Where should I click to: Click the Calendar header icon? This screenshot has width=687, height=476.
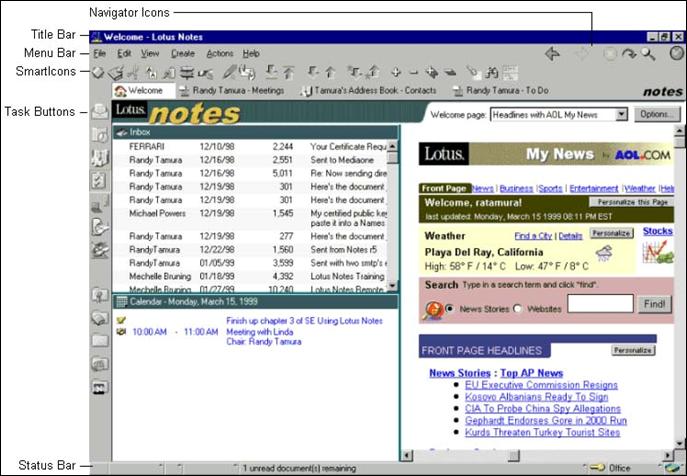click(122, 301)
